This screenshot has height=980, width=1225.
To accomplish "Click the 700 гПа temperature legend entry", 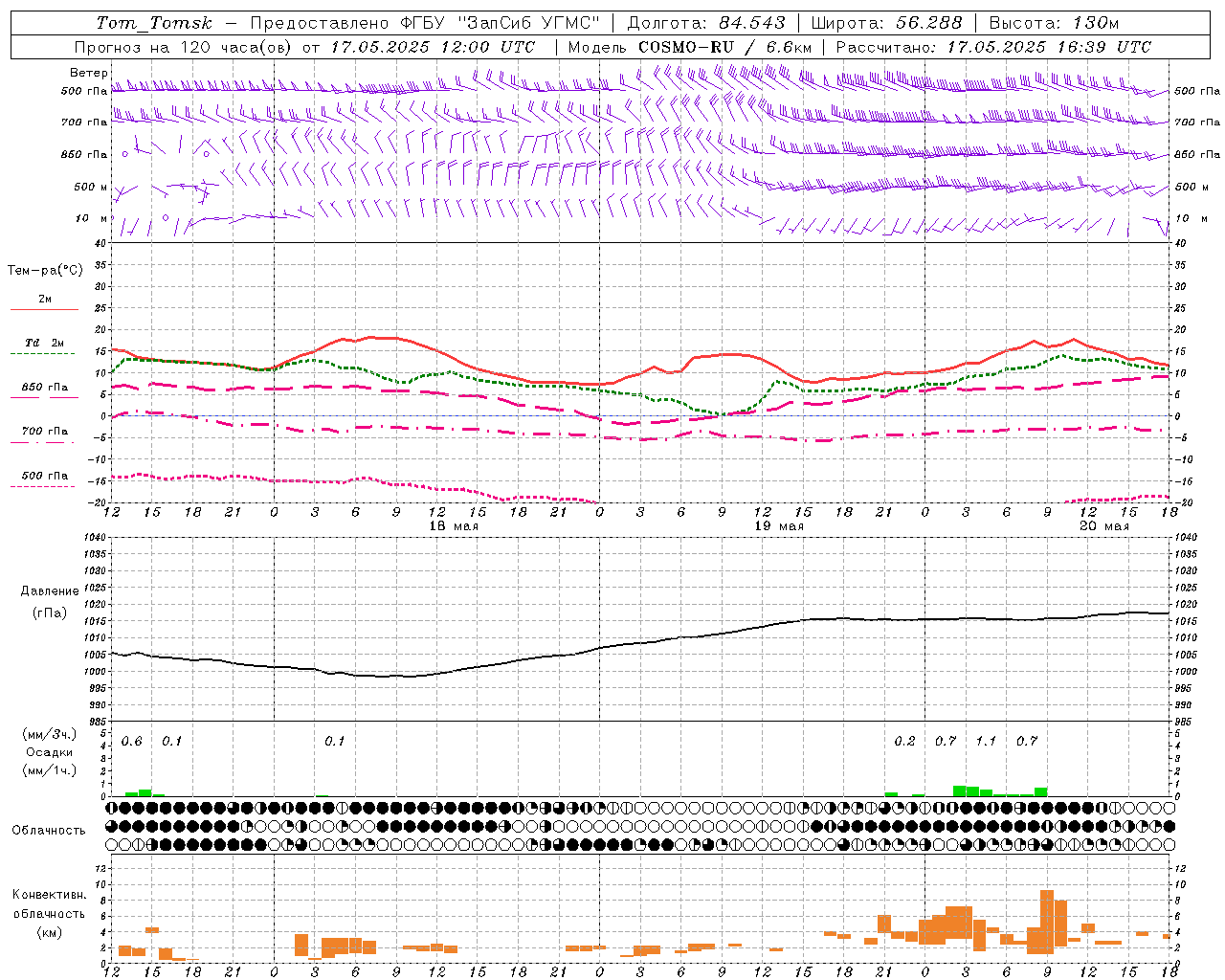I will 44,431.
